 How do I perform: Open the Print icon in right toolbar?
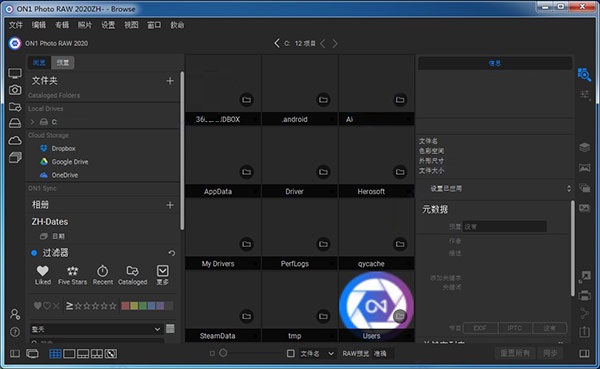click(584, 295)
